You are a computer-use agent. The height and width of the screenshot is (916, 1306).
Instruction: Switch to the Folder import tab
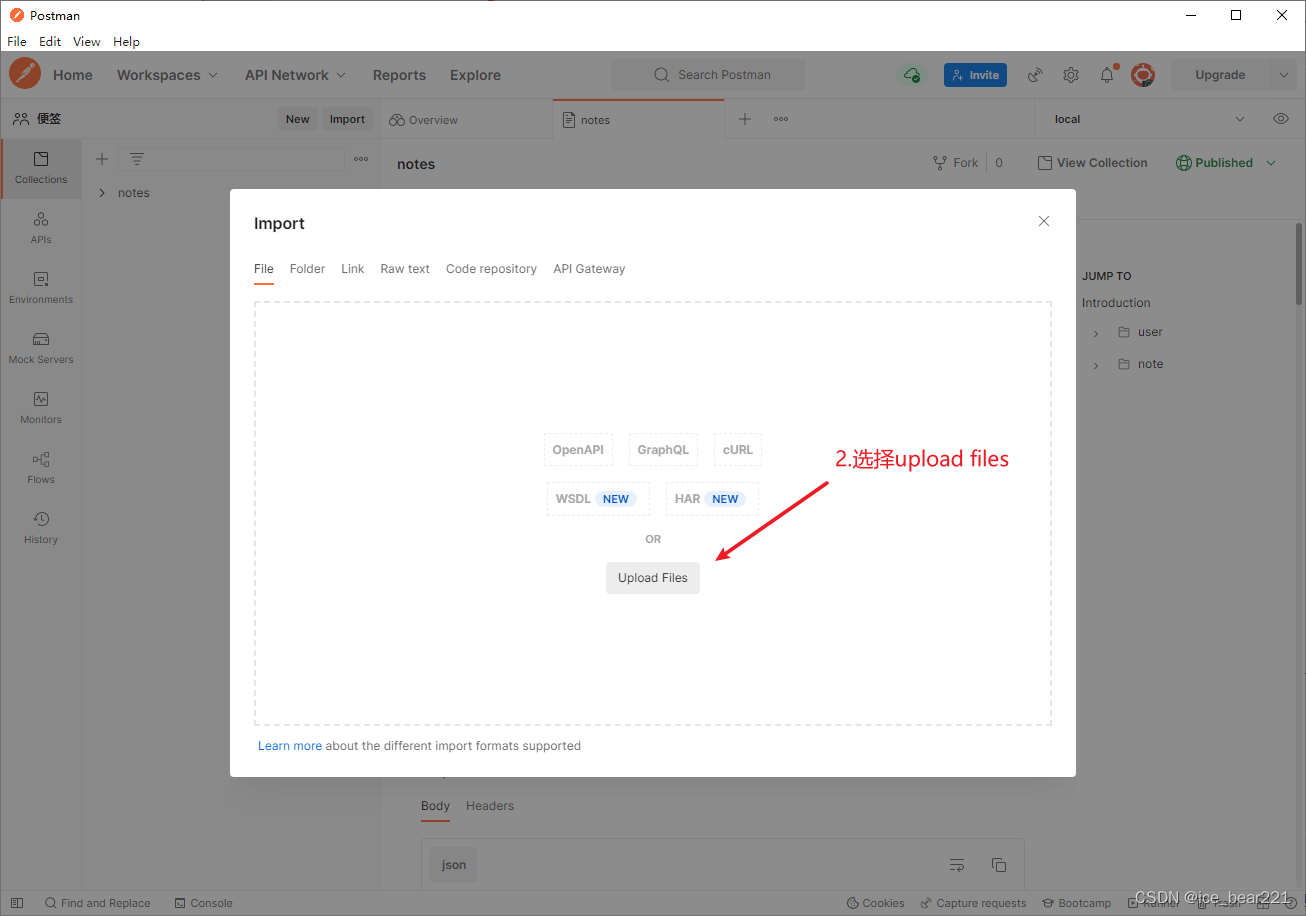(x=307, y=269)
